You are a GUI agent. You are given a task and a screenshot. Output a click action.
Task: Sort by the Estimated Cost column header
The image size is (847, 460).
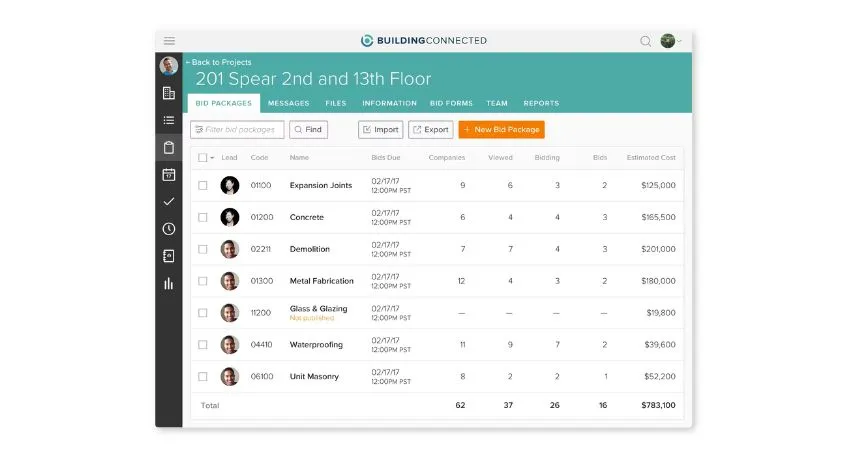[651, 158]
